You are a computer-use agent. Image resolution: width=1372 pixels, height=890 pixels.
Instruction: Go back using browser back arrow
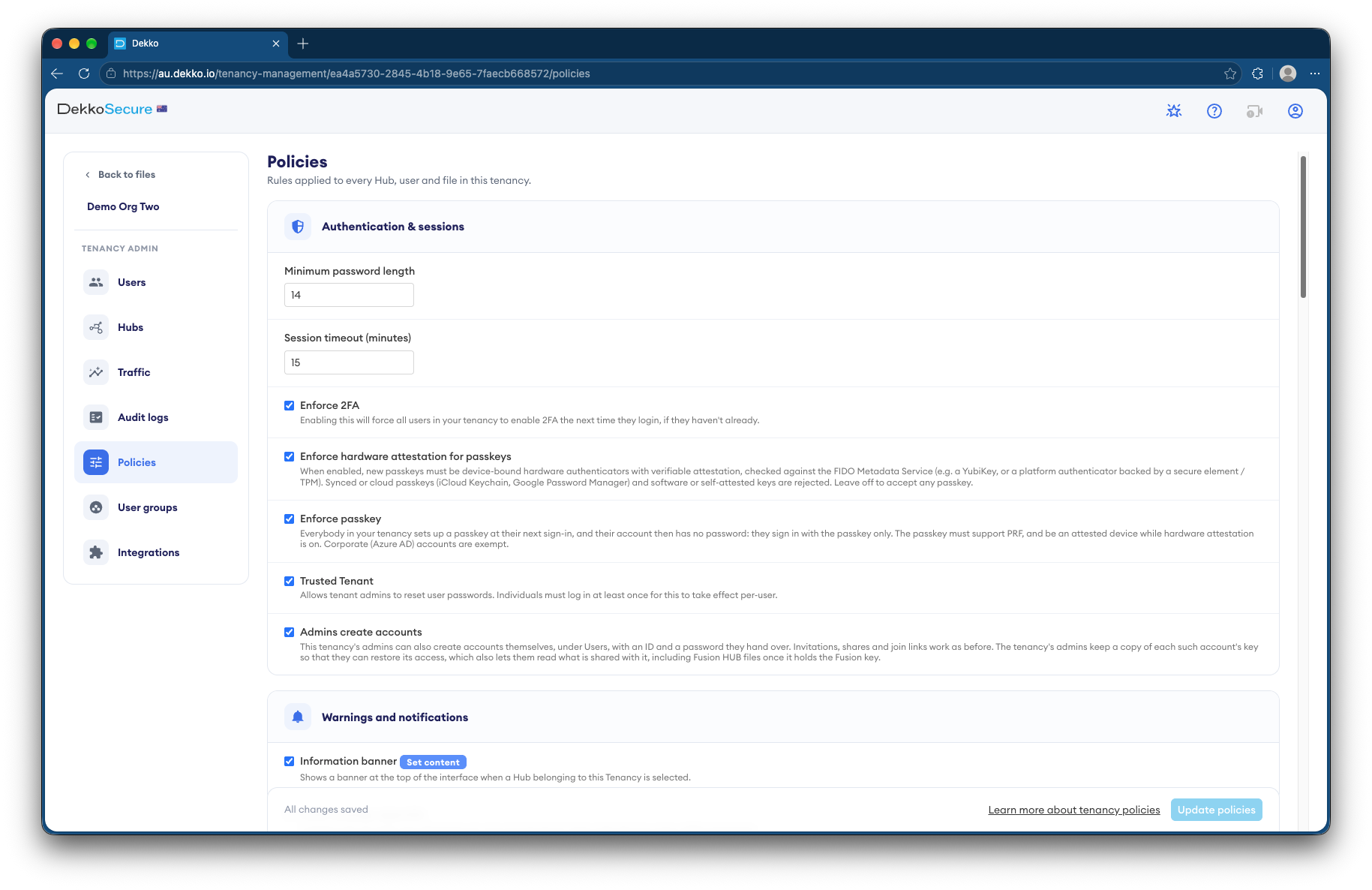[57, 74]
